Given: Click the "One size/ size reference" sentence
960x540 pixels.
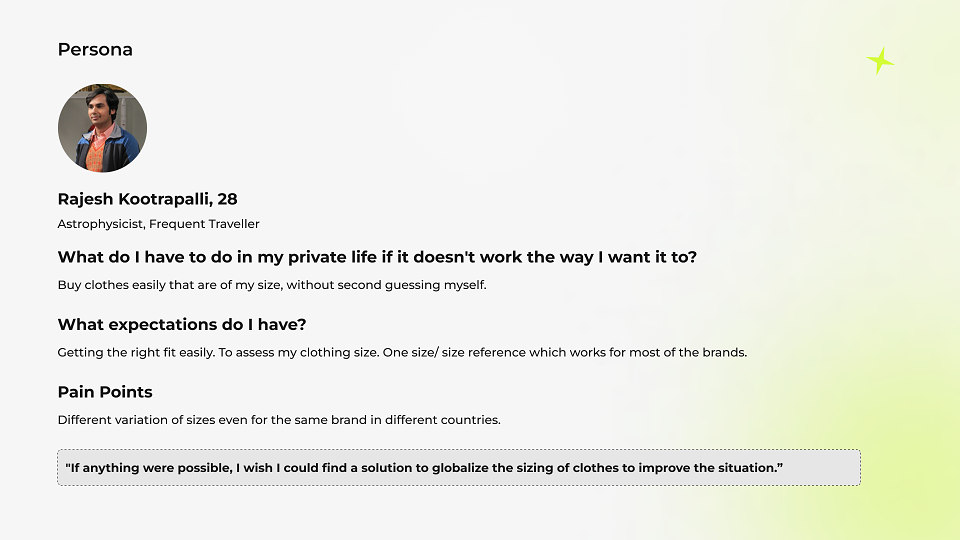Looking at the screenshot, I should click(x=564, y=353).
